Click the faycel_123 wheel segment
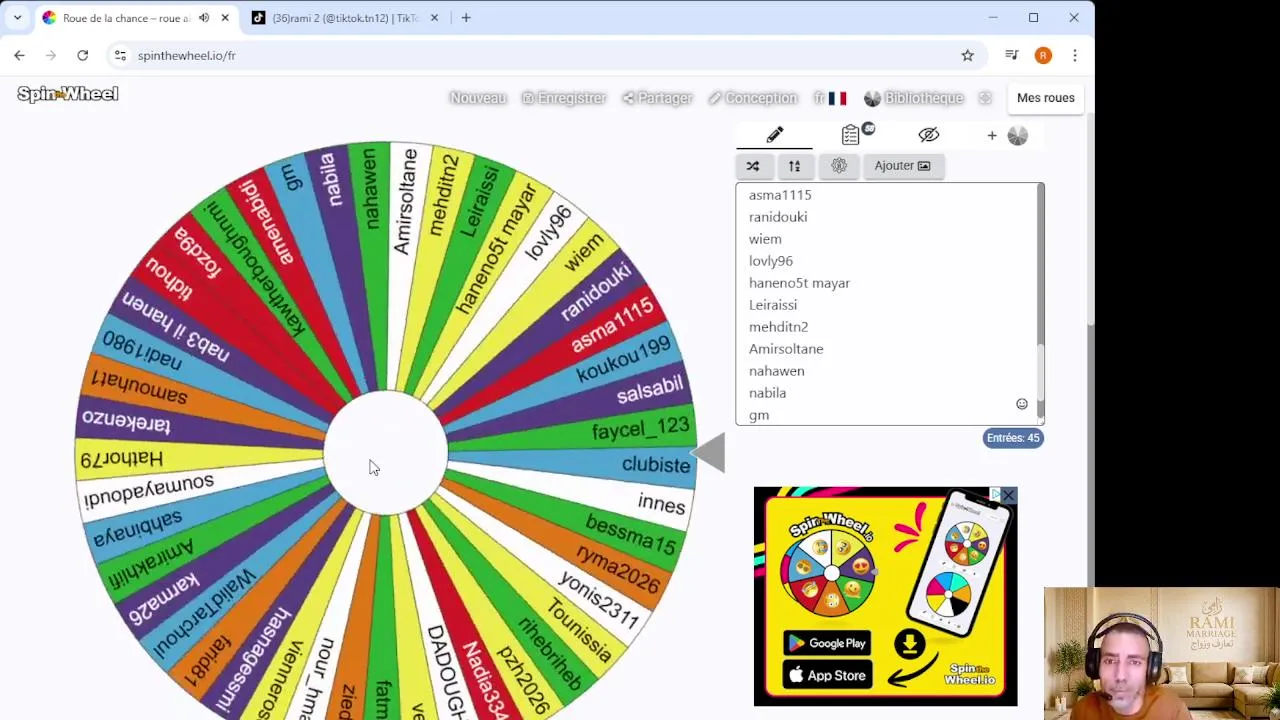Screen dimensions: 1280x720 click(x=640, y=430)
